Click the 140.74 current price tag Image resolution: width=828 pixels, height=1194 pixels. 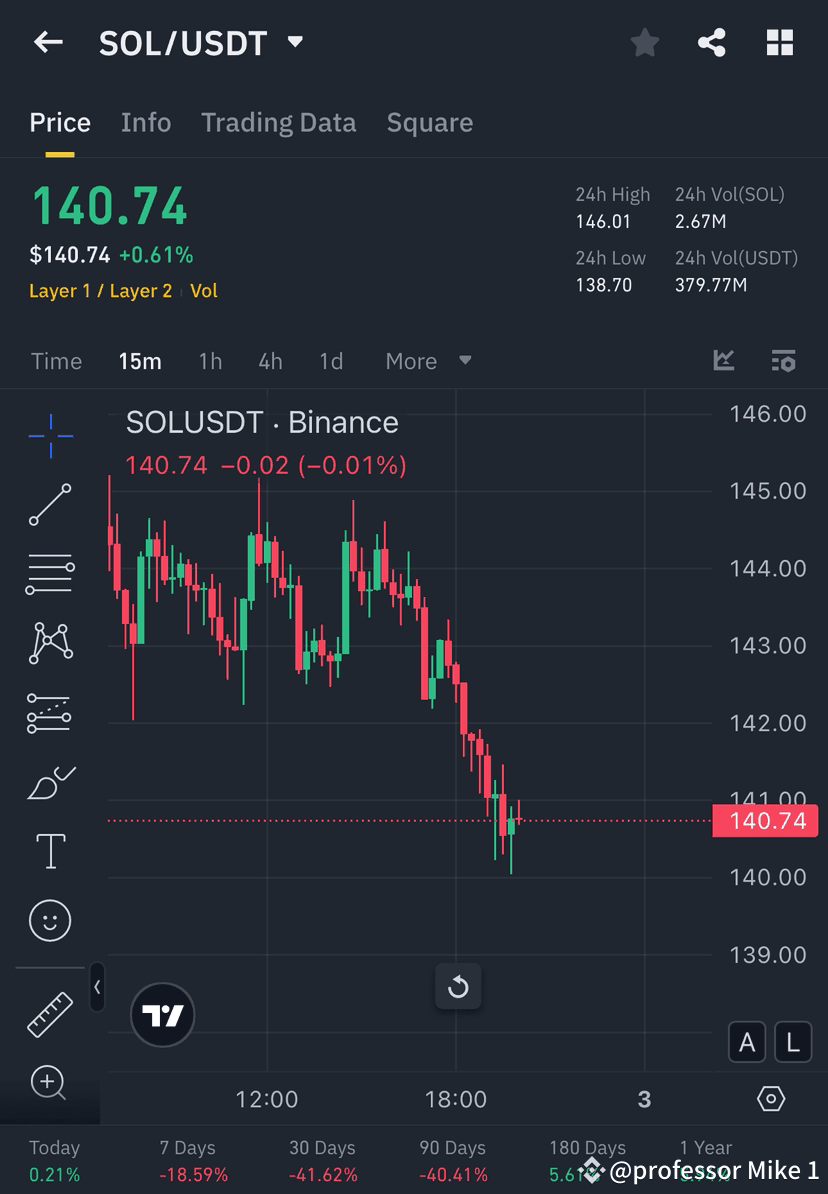point(765,821)
